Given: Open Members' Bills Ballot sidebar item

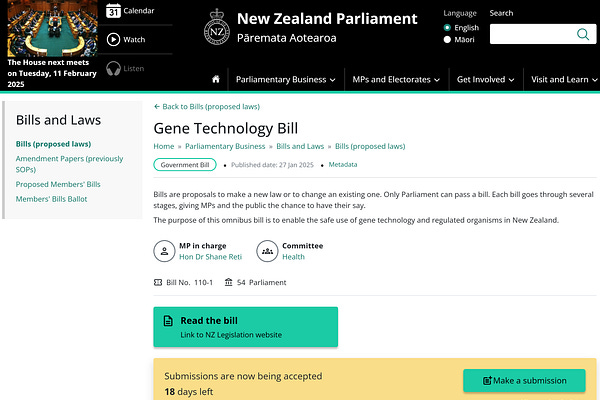Looking at the screenshot, I should point(51,199).
